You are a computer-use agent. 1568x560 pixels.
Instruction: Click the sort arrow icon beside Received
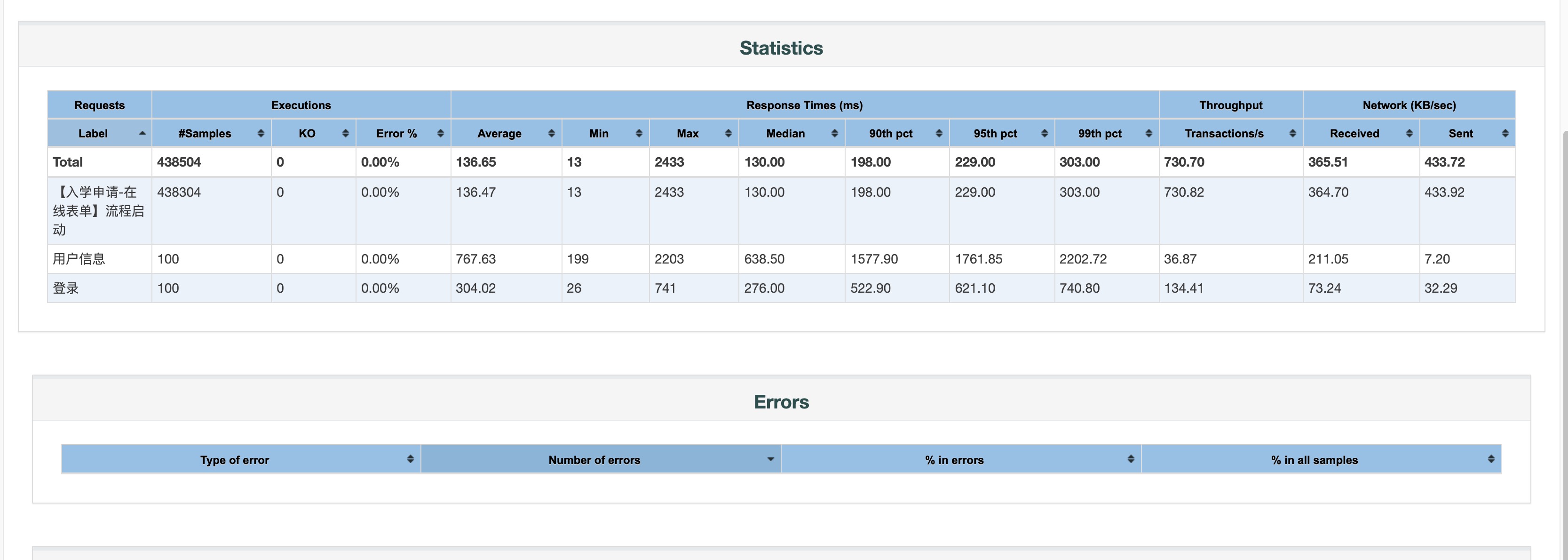(1409, 134)
